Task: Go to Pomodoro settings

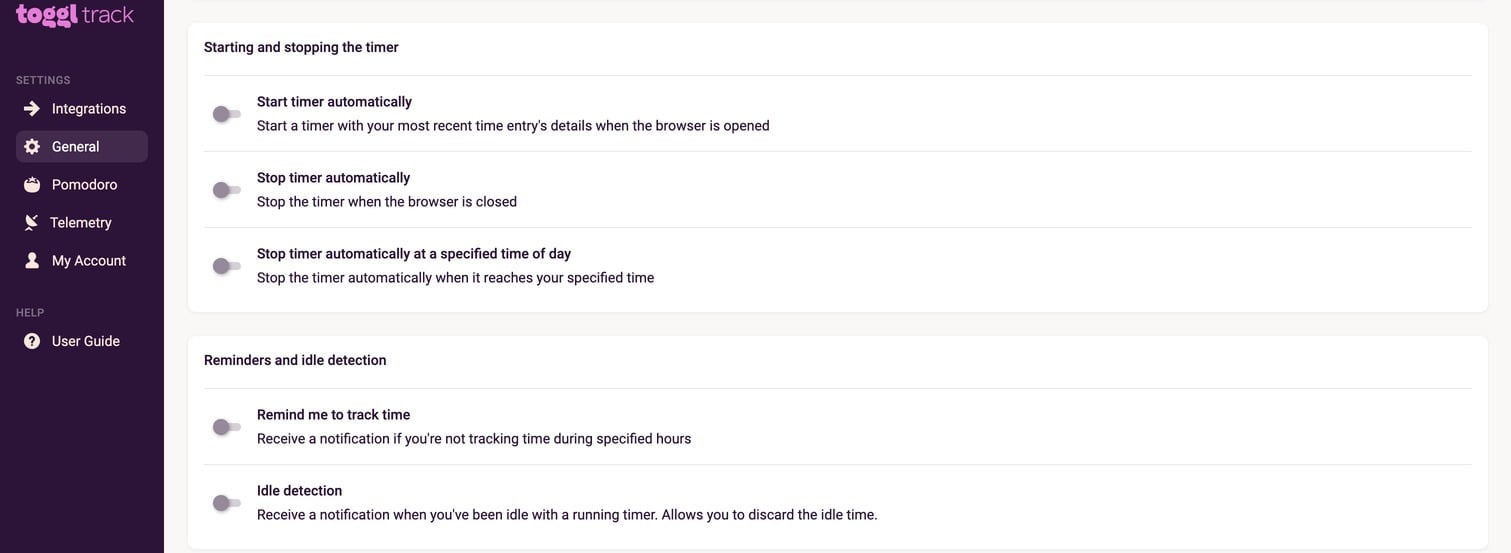Action: tap(84, 185)
